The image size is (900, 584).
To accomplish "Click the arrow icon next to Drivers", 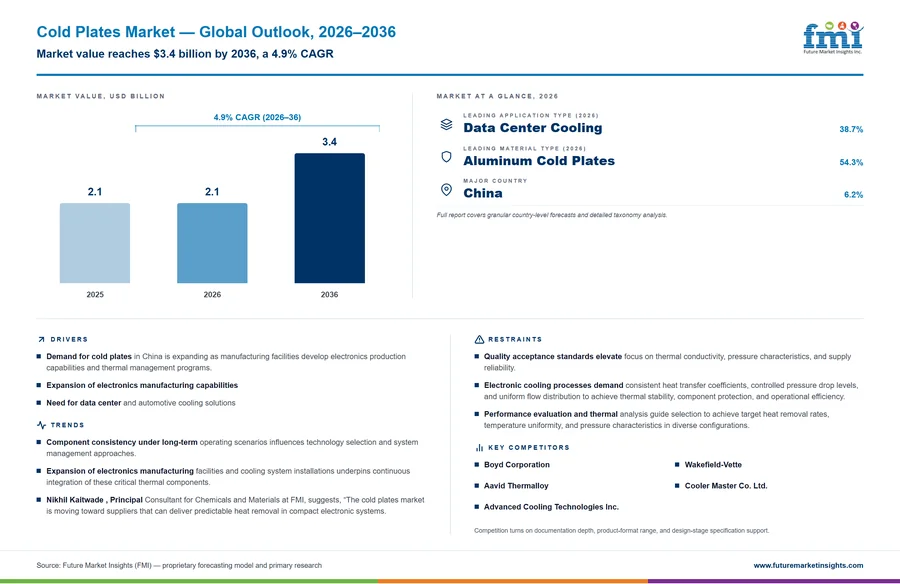I will pos(41,339).
